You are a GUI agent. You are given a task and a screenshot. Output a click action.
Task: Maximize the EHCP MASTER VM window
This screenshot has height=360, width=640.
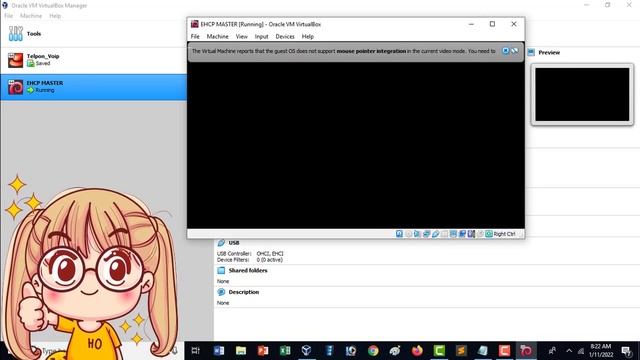click(492, 24)
